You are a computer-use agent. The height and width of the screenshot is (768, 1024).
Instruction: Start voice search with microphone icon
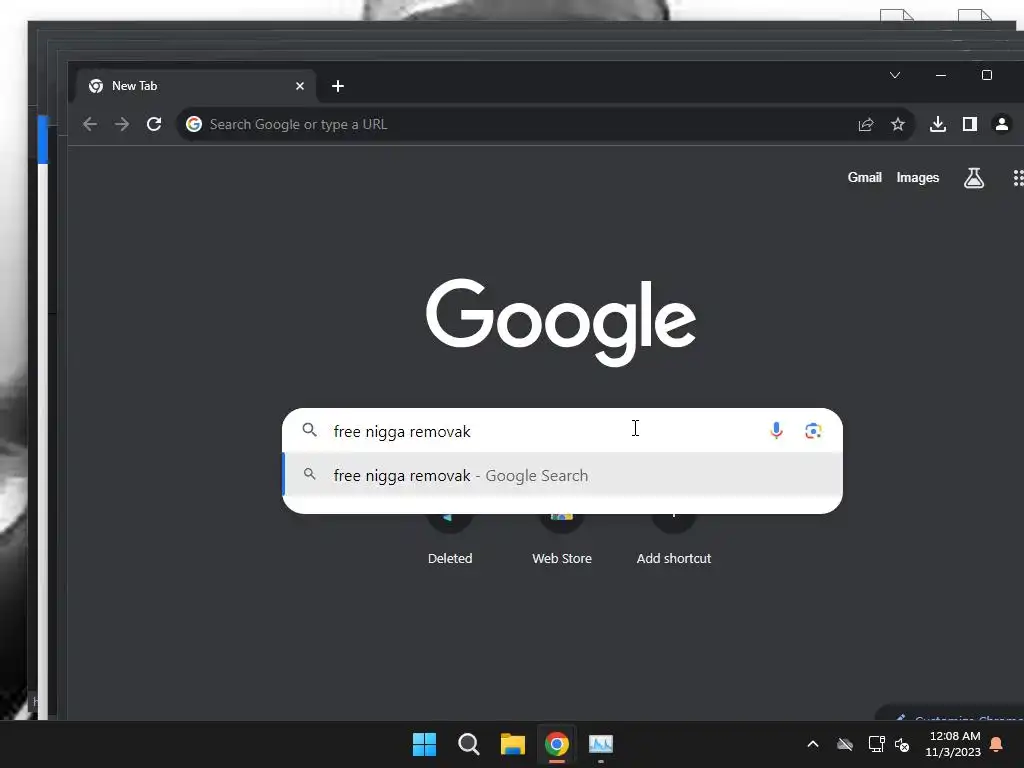pos(776,430)
